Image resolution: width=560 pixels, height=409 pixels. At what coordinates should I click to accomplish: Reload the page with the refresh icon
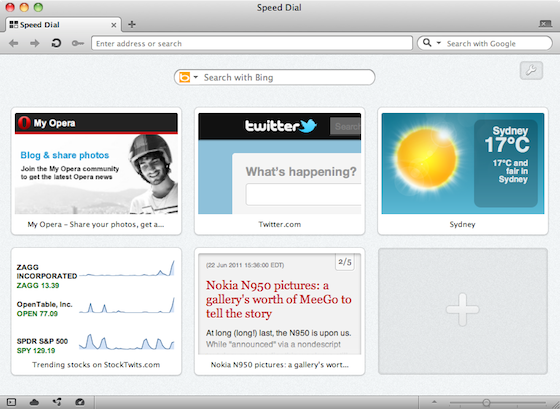(56, 44)
